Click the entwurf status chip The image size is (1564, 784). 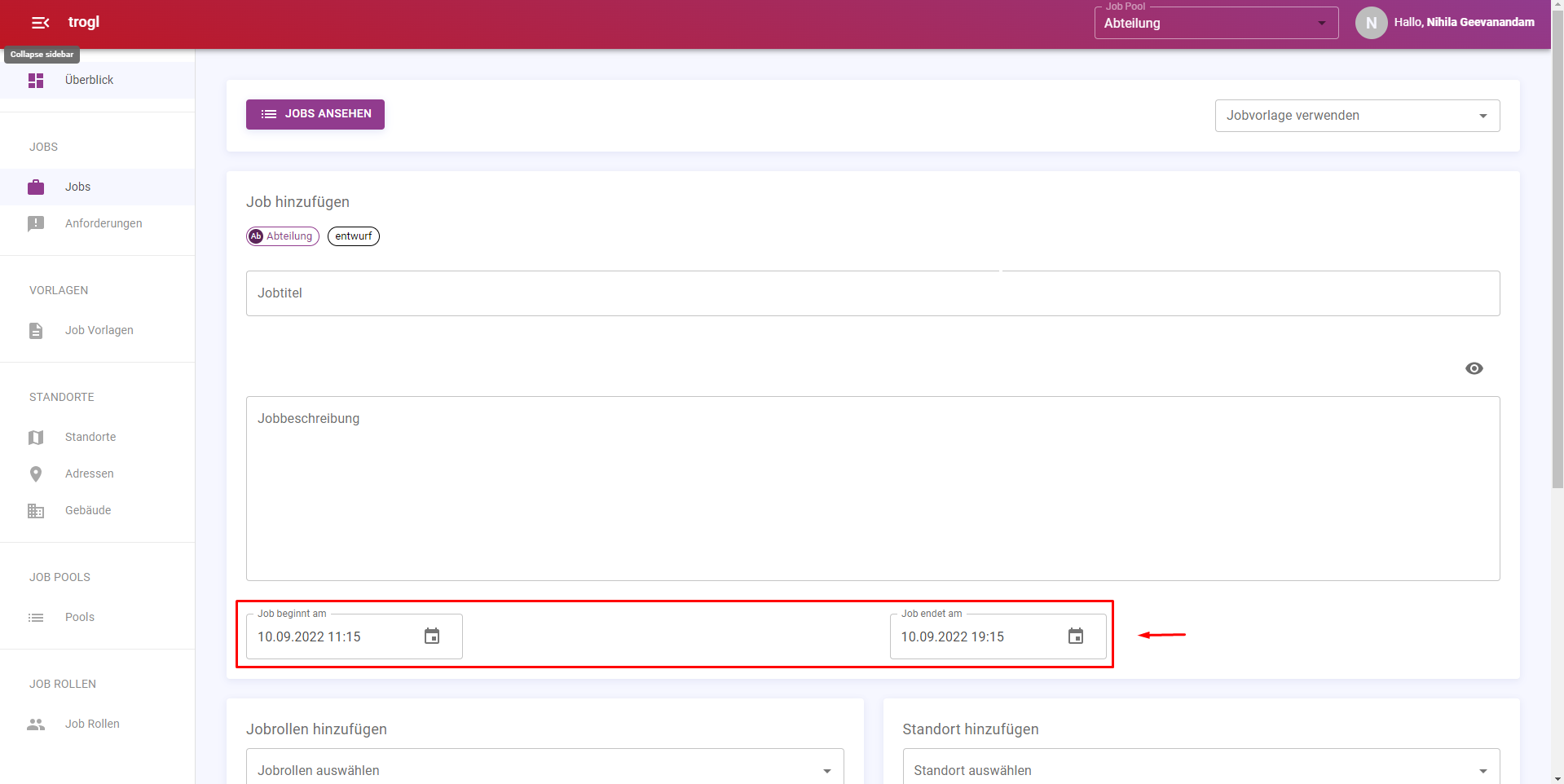(353, 236)
